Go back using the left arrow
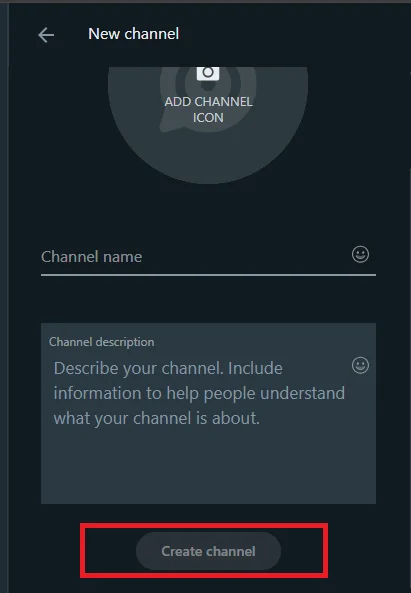The height and width of the screenshot is (593, 411). tap(46, 35)
